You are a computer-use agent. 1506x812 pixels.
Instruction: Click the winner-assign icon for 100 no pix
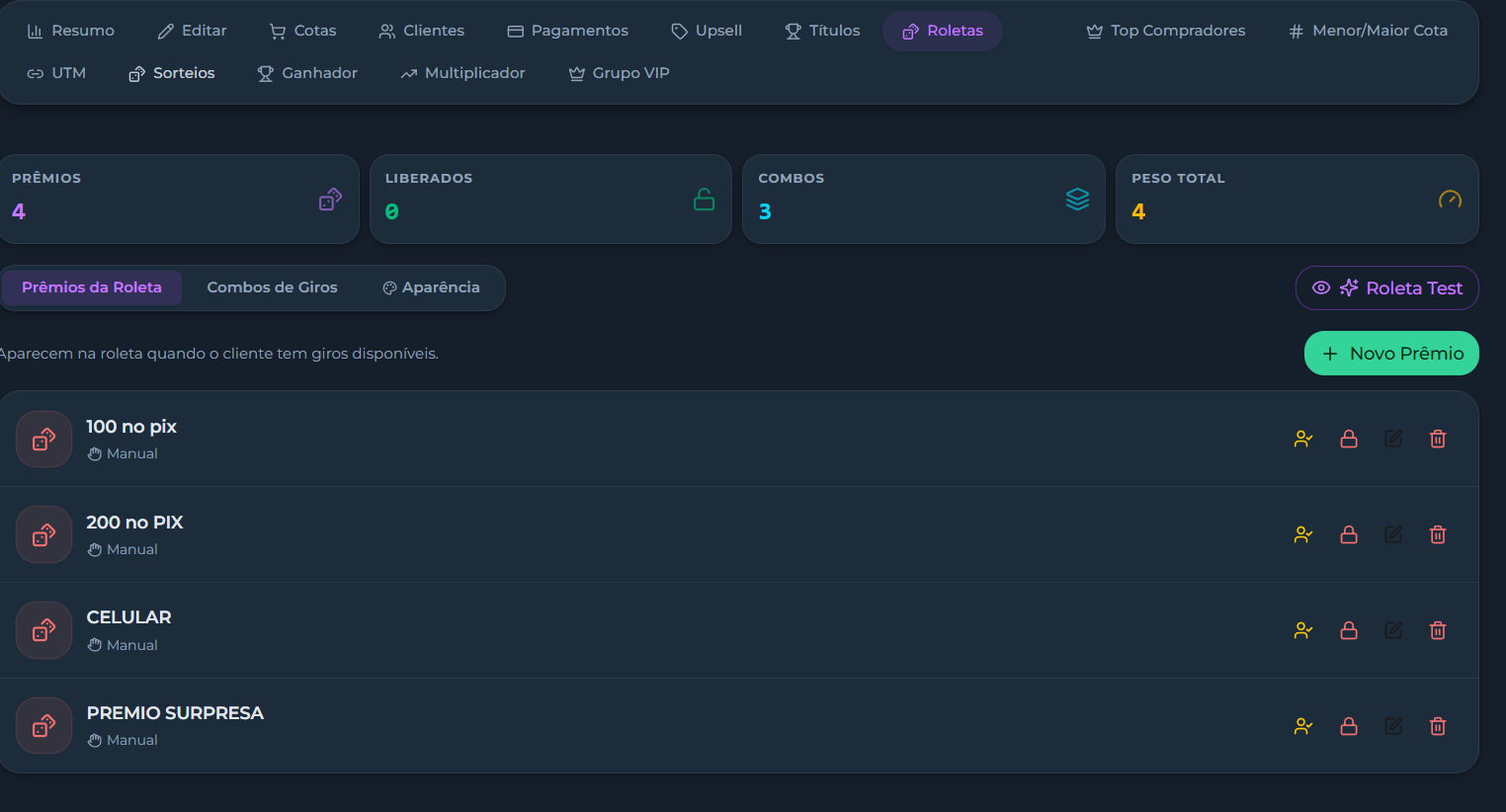[x=1303, y=439]
